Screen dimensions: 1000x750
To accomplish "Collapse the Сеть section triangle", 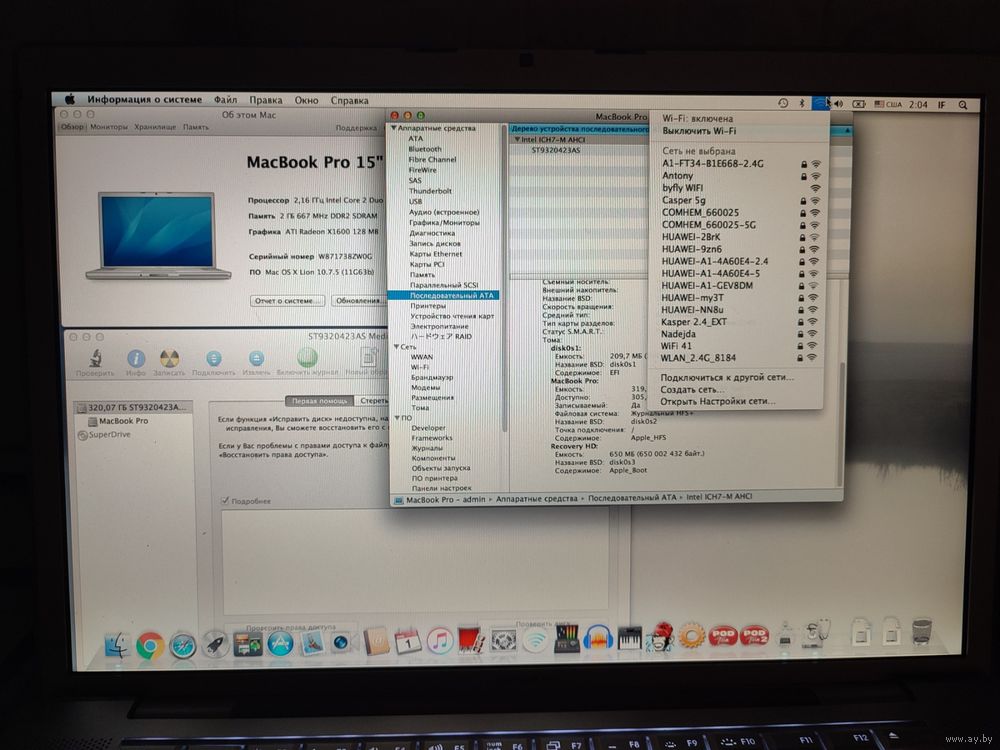I will point(394,346).
